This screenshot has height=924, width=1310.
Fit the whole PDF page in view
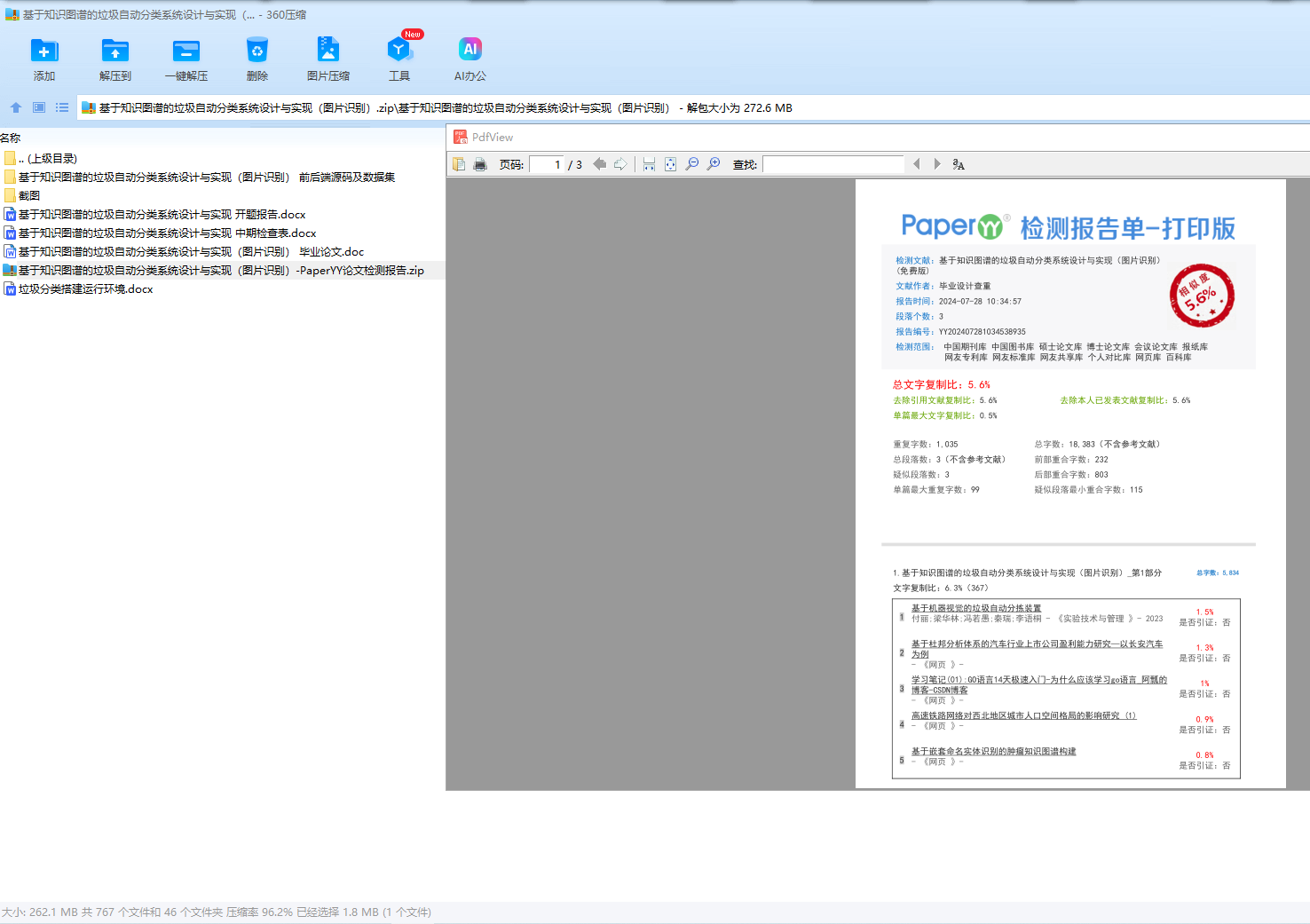pos(670,164)
